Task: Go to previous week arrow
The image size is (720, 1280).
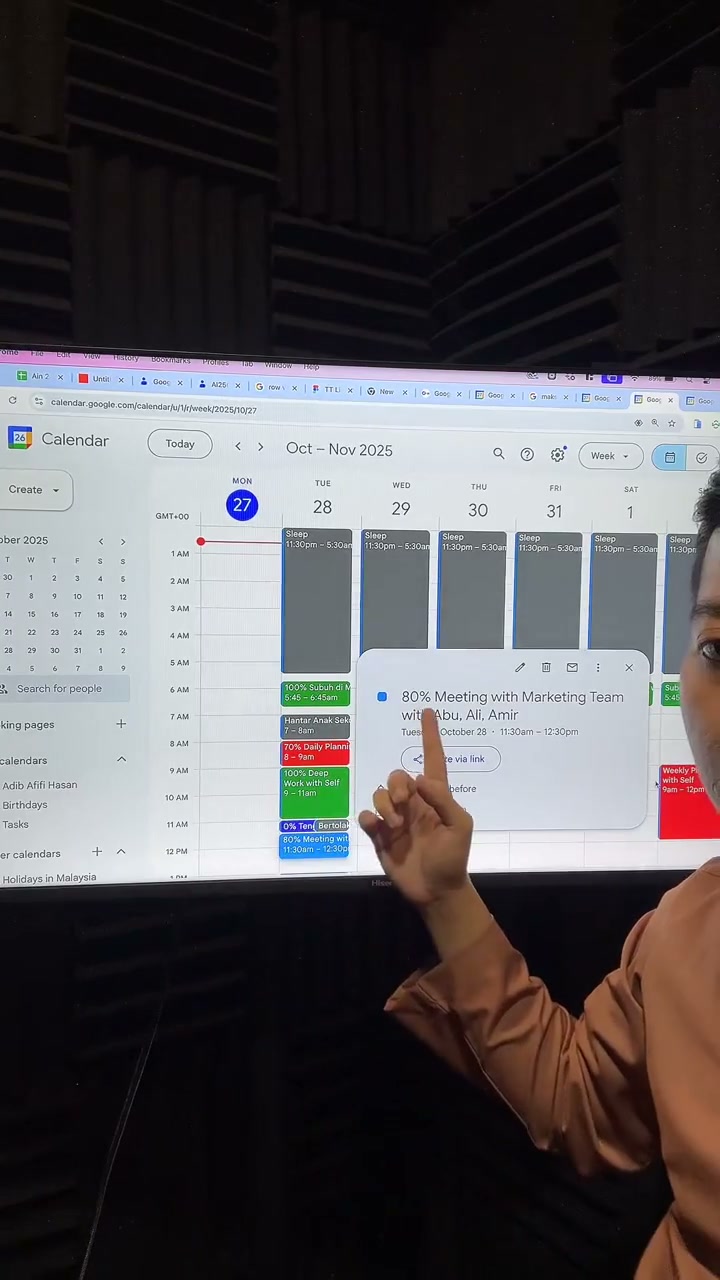Action: (x=237, y=447)
